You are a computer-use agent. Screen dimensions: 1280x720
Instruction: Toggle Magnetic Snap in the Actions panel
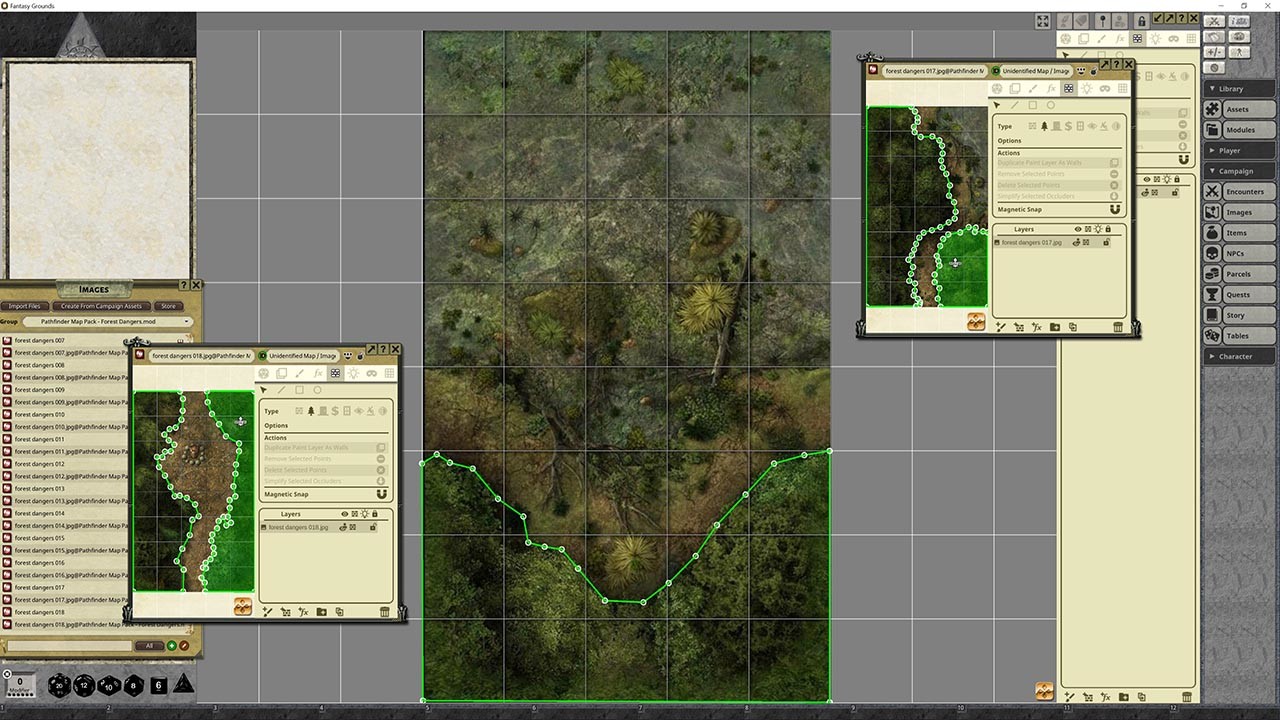pos(380,494)
